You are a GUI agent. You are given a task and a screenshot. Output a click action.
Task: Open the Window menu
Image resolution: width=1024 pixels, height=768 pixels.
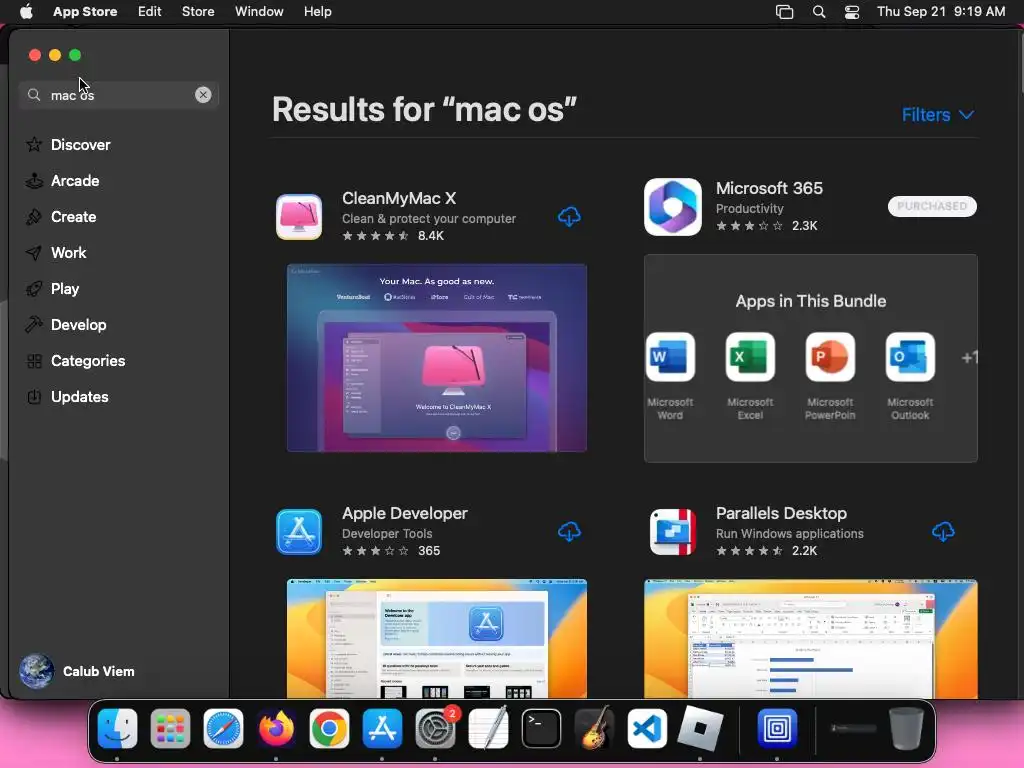point(259,12)
